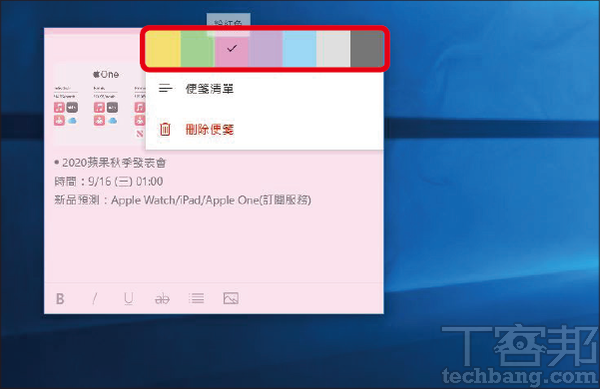Choose the light gray note color
The width and height of the screenshot is (600, 389).
pyautogui.click(x=333, y=49)
